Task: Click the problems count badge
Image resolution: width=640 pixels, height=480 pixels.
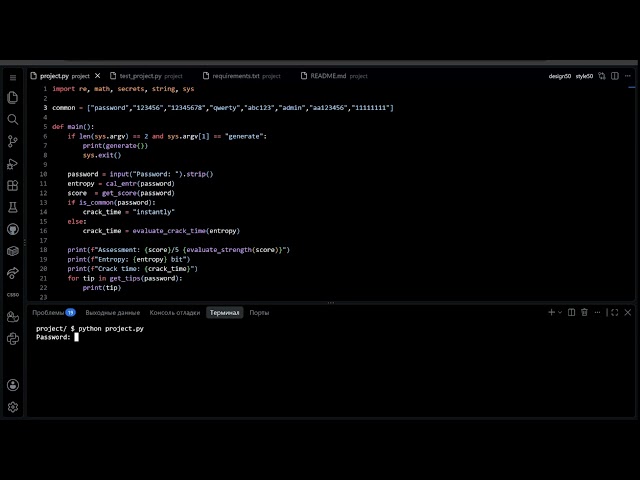Action: [x=71, y=313]
